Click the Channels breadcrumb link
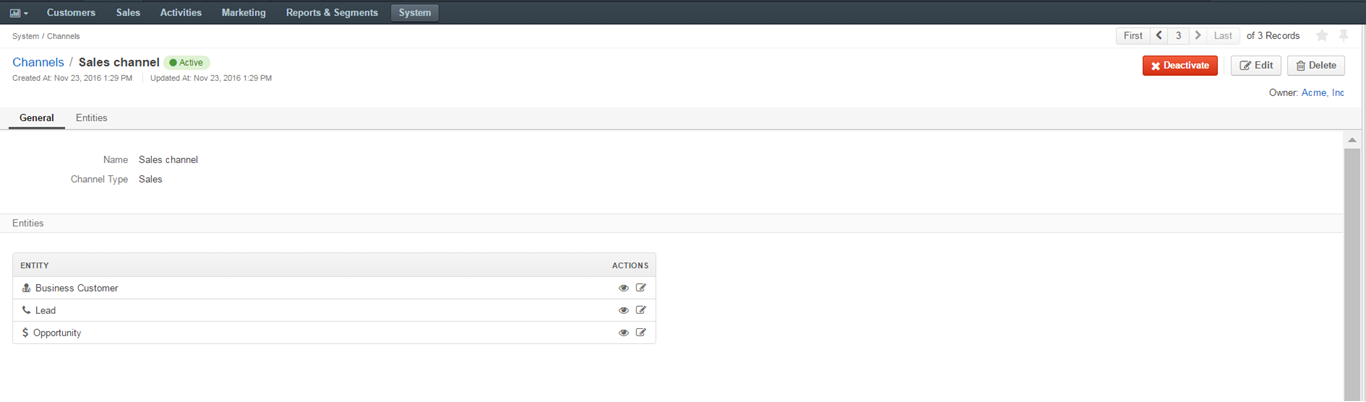The image size is (1366, 402). coord(38,62)
